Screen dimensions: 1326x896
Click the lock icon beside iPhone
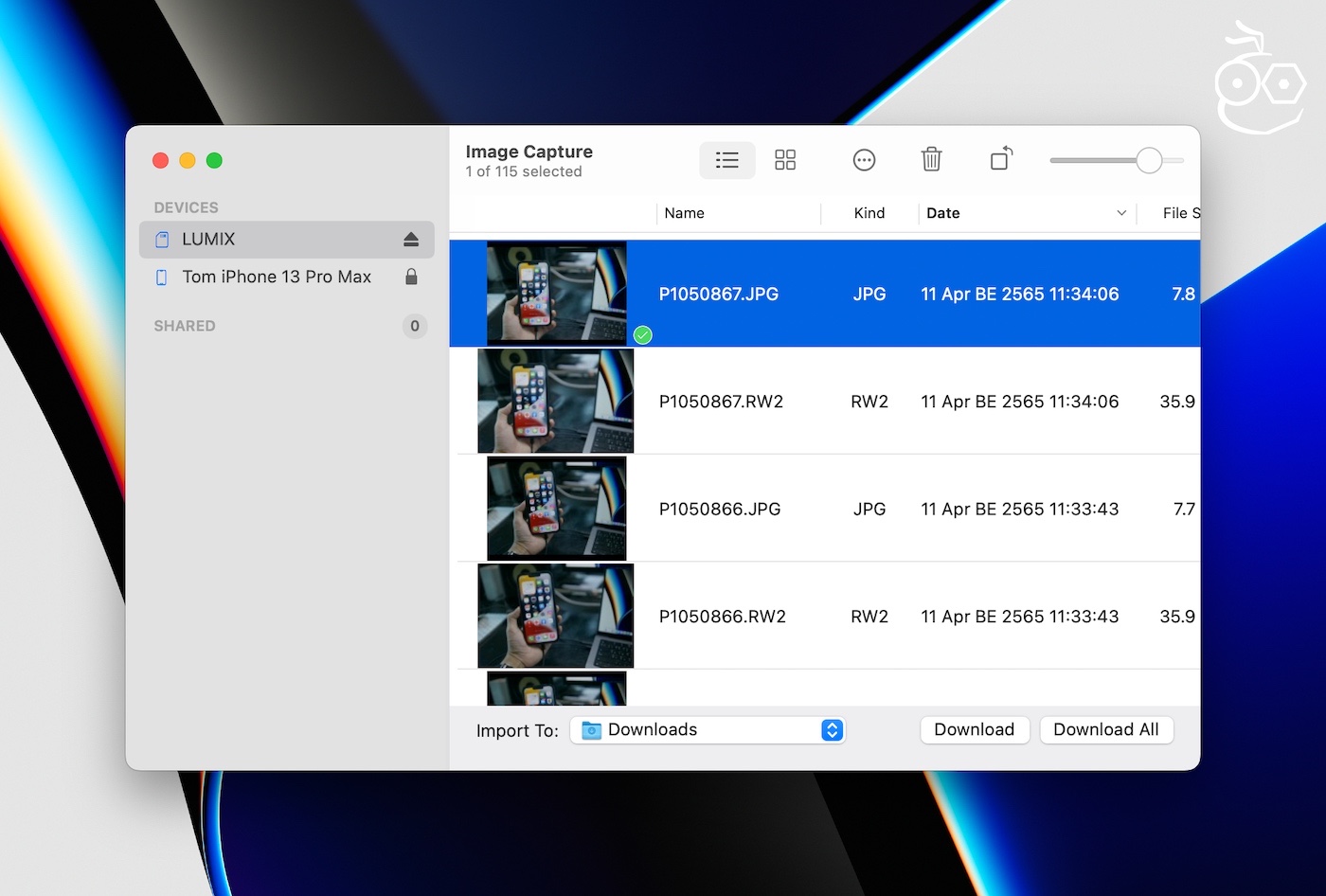click(411, 277)
